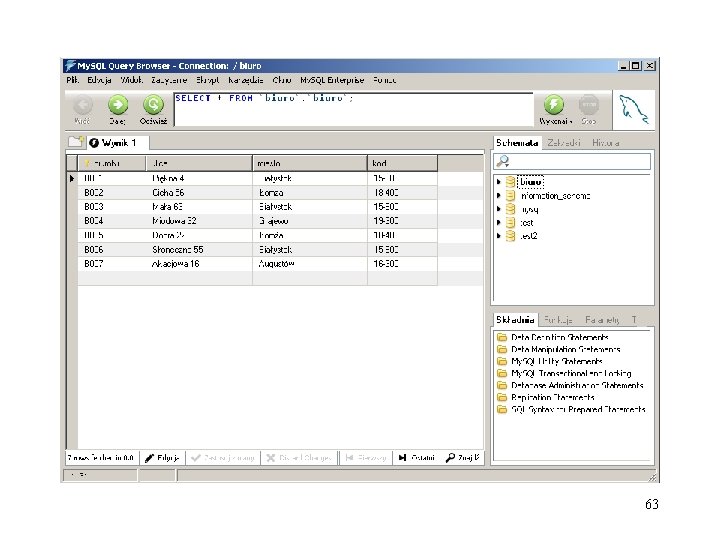This screenshot has width=720, height=540.
Task: Click the Edytuj button with pencil
Action: tap(162, 458)
